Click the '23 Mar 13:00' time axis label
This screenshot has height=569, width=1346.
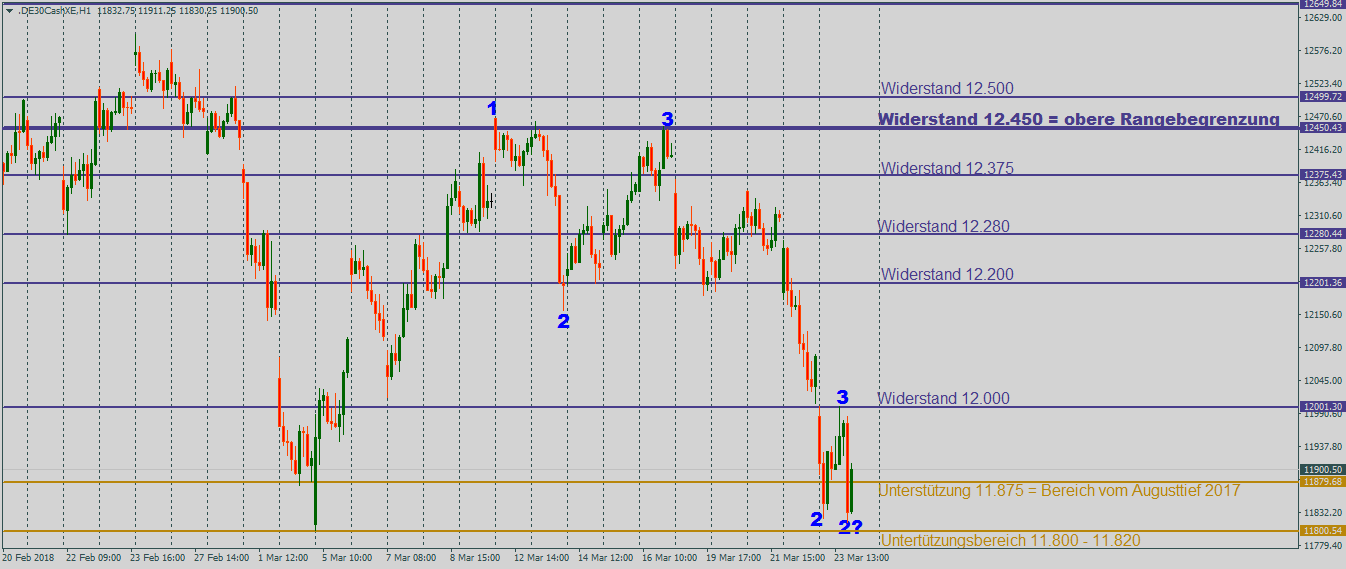[x=861, y=558]
